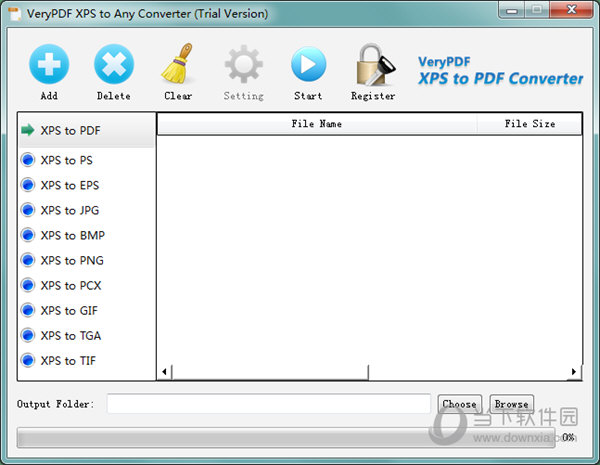This screenshot has width=600, height=465.
Task: Click the File Size column header
Action: (x=530, y=124)
